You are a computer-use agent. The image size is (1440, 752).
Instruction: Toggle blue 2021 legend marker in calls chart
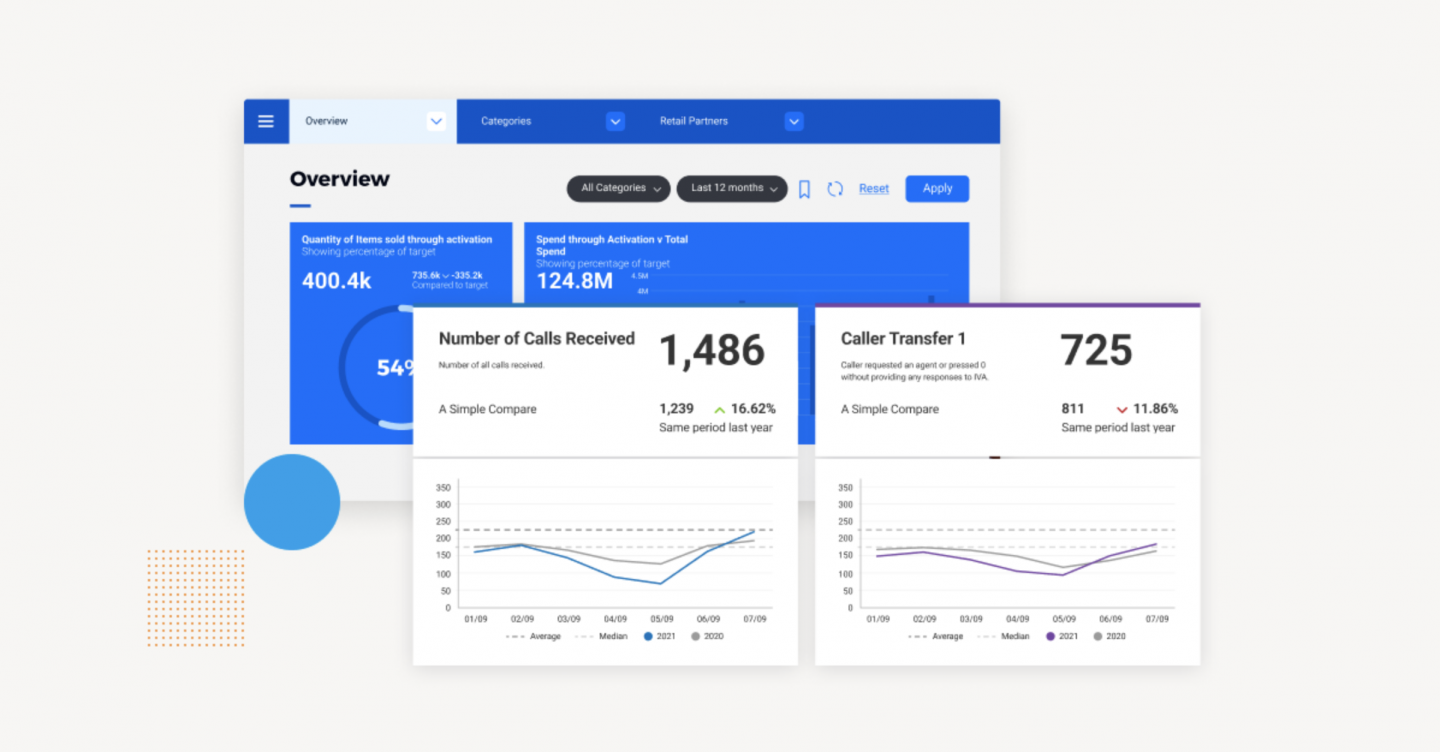(648, 636)
